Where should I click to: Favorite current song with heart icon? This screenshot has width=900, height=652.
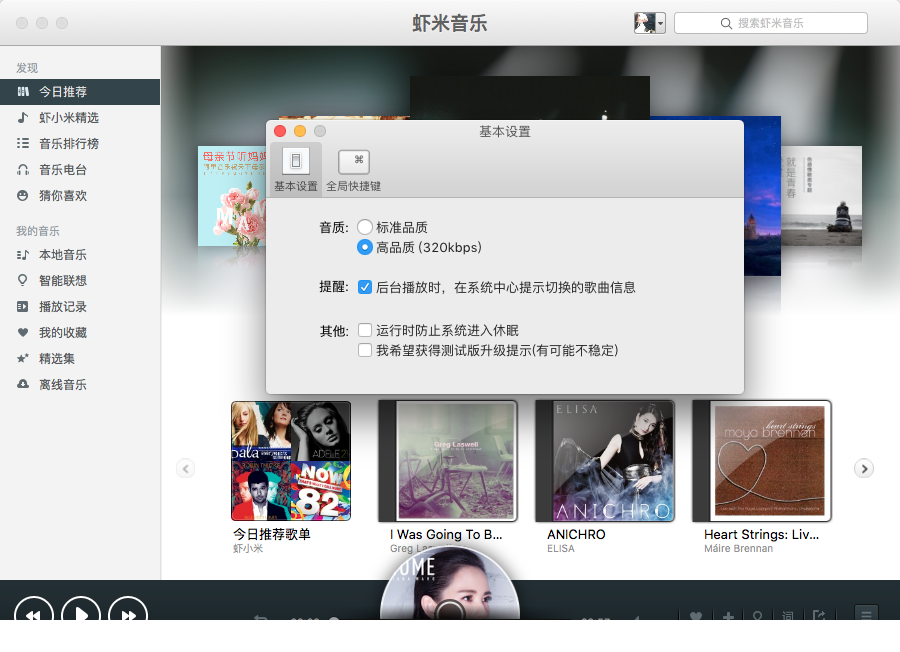tap(696, 615)
